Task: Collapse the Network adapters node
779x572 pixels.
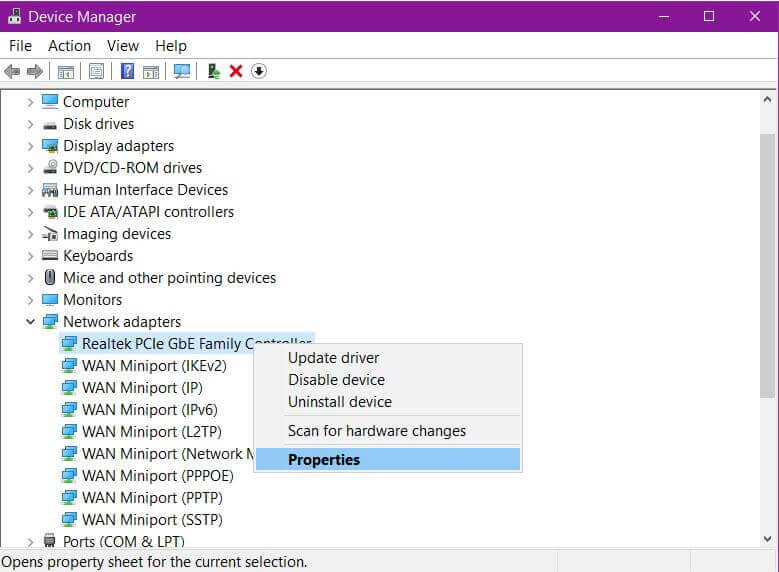Action: 30,322
